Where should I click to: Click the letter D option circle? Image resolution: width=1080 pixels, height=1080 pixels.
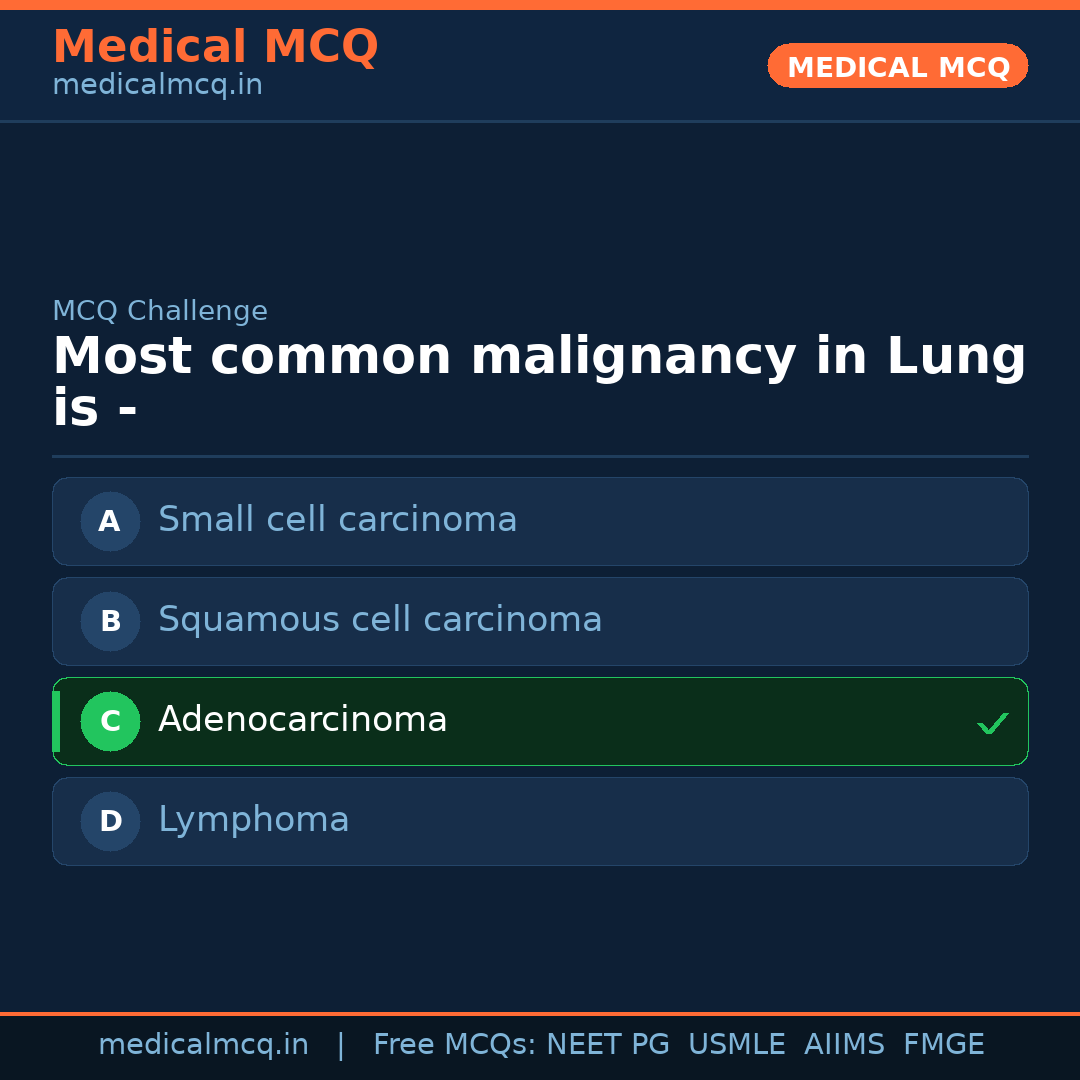[110, 821]
